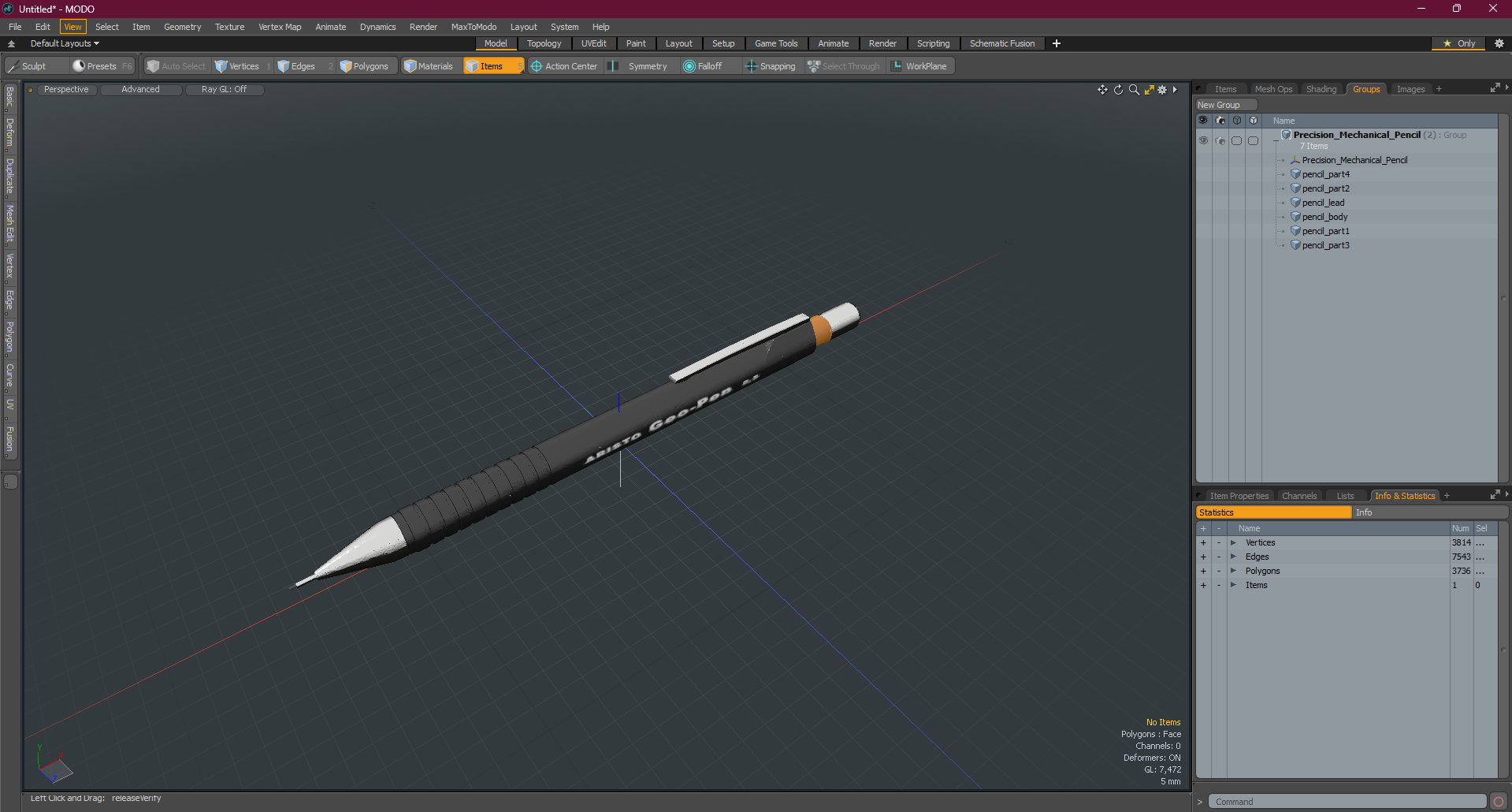Click the New Group button
The width and height of the screenshot is (1512, 812).
pos(1226,105)
